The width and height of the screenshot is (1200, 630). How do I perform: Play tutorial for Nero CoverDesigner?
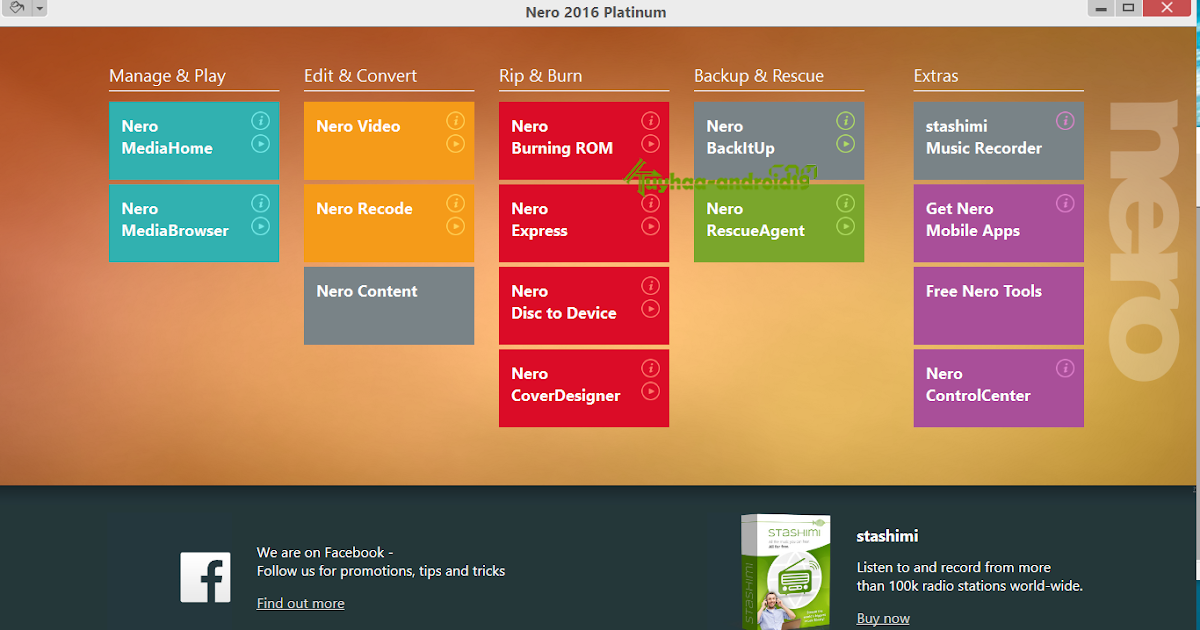[x=650, y=391]
